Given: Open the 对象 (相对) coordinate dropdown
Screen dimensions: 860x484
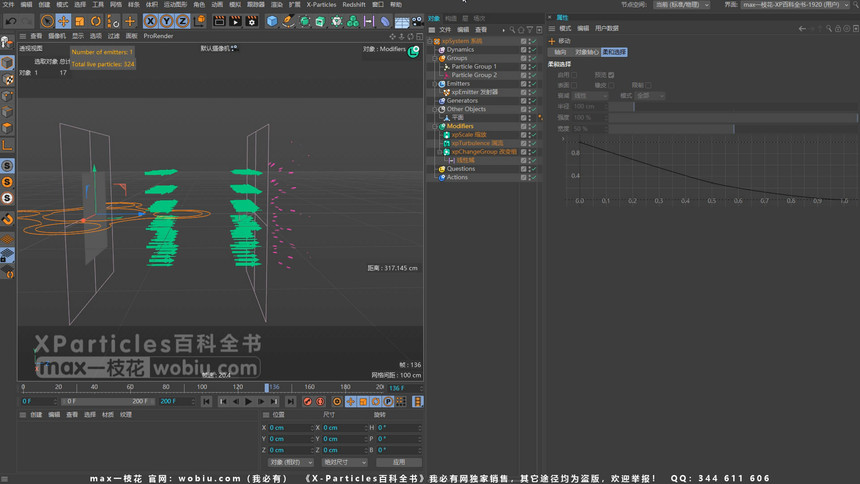Looking at the screenshot, I should pyautogui.click(x=291, y=463).
